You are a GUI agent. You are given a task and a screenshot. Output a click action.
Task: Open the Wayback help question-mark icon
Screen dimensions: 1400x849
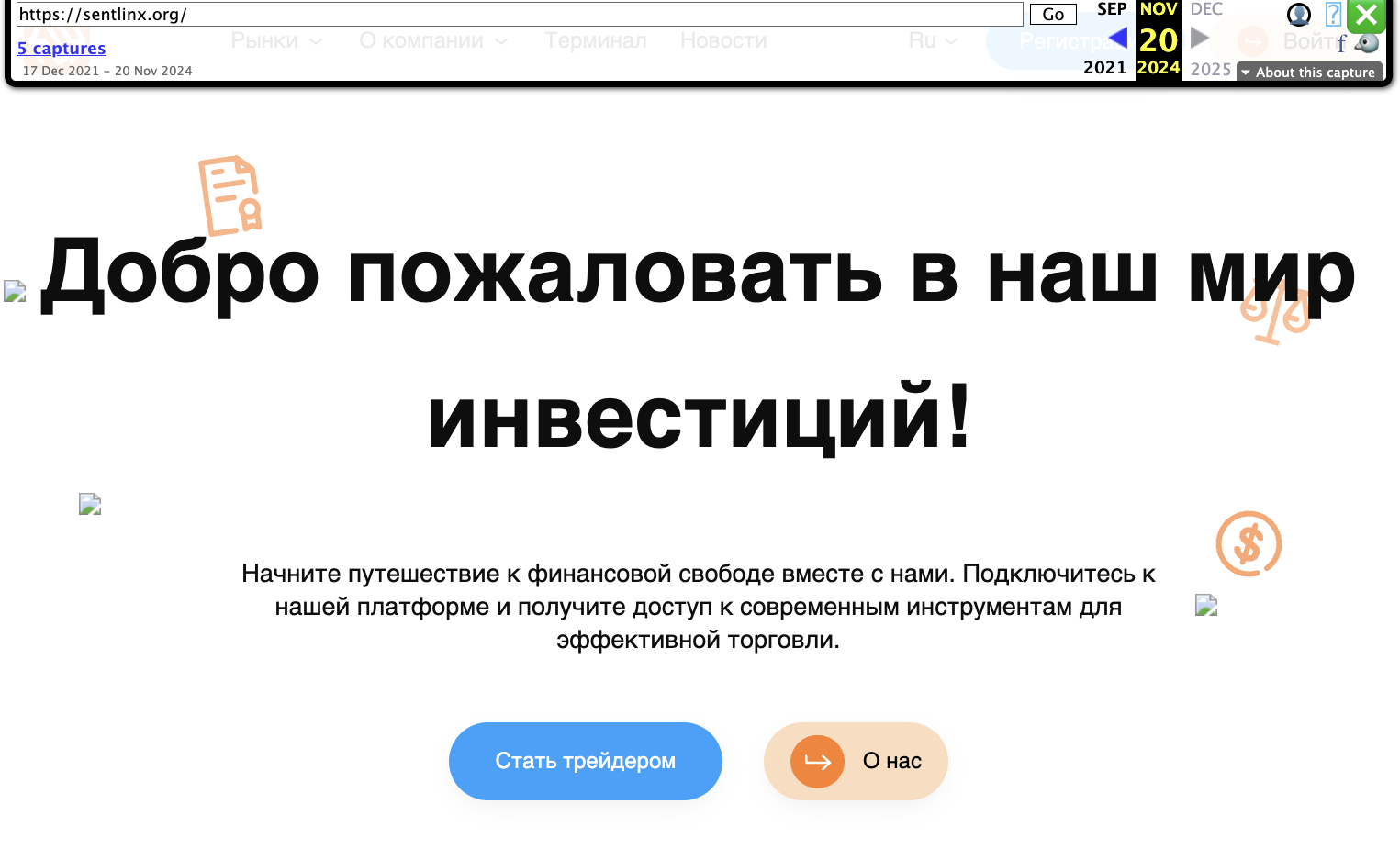coord(1333,15)
